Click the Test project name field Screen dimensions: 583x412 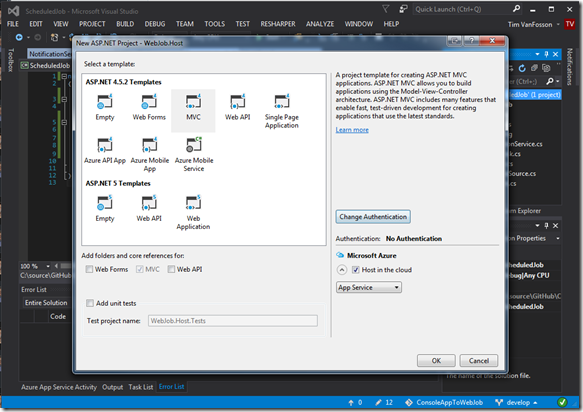point(233,321)
